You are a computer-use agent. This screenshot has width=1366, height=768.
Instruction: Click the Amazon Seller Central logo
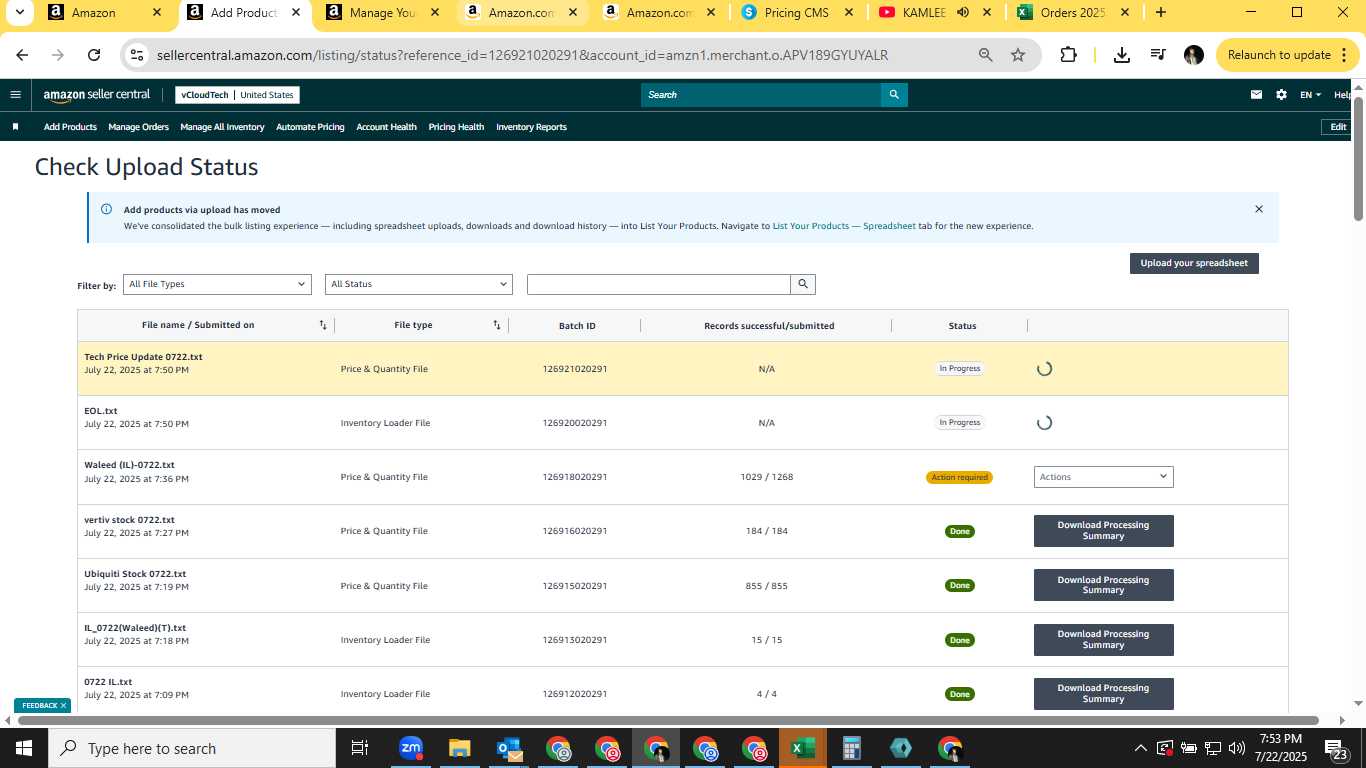coord(97,95)
